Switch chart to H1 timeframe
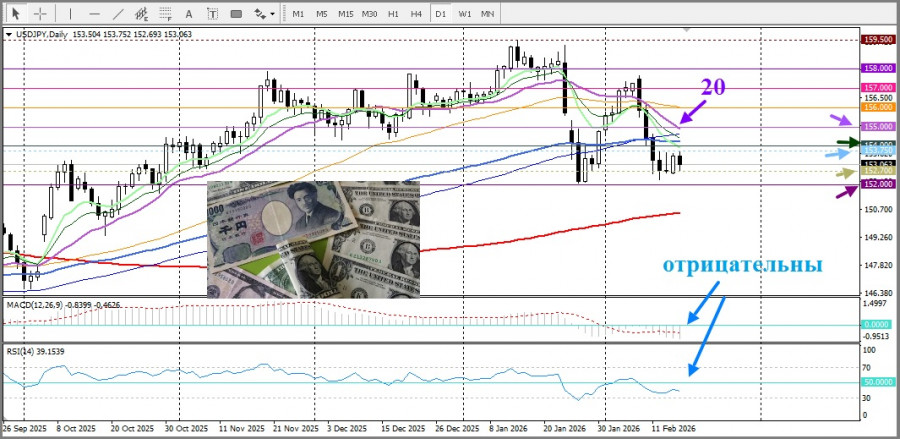The height and width of the screenshot is (439, 900). tap(393, 13)
